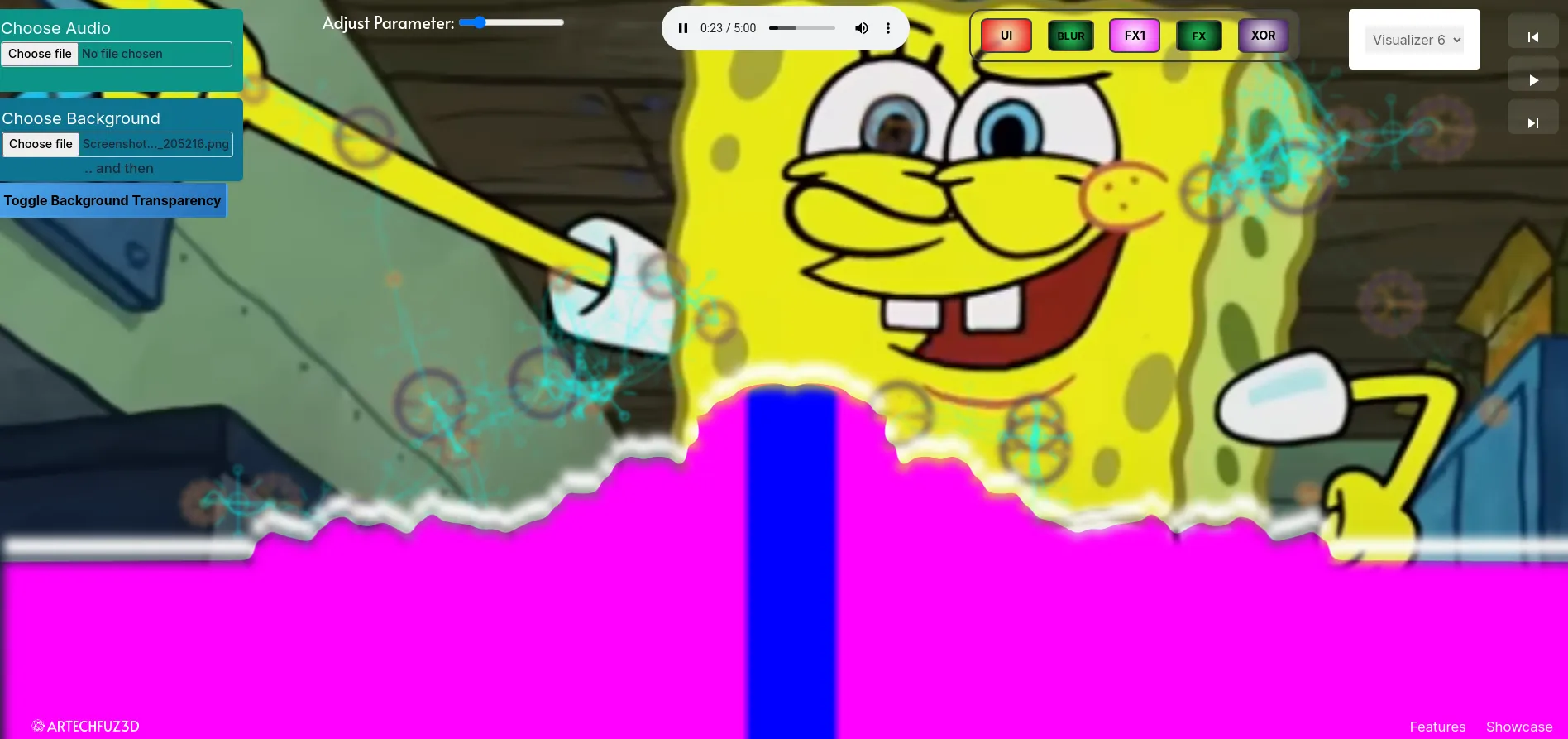Toggle the pink FX1 effect
The width and height of the screenshot is (1568, 739).
click(1135, 36)
